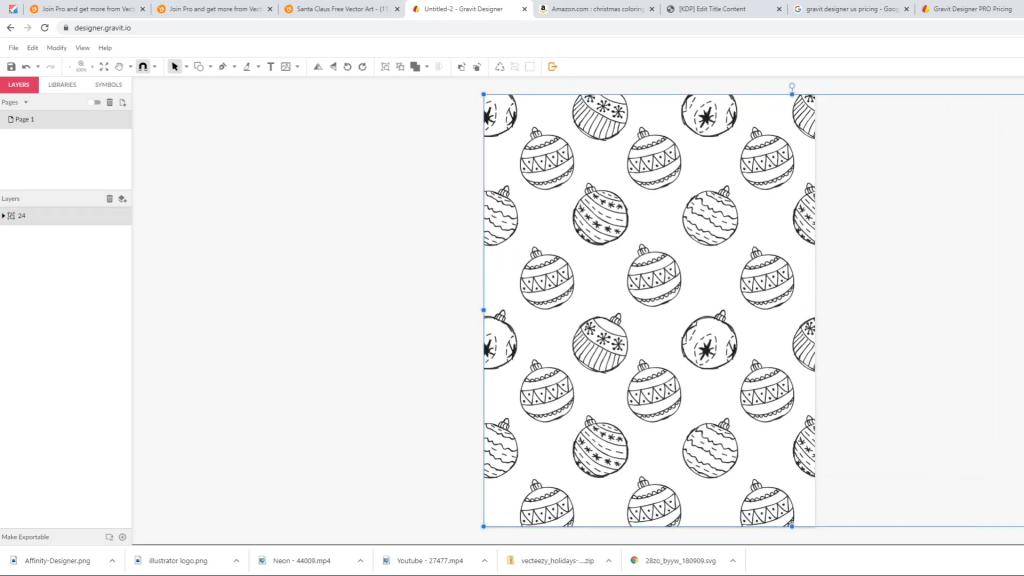Select Page 1 in the pages list
Screen dimensions: 1024x576
pos(24,119)
